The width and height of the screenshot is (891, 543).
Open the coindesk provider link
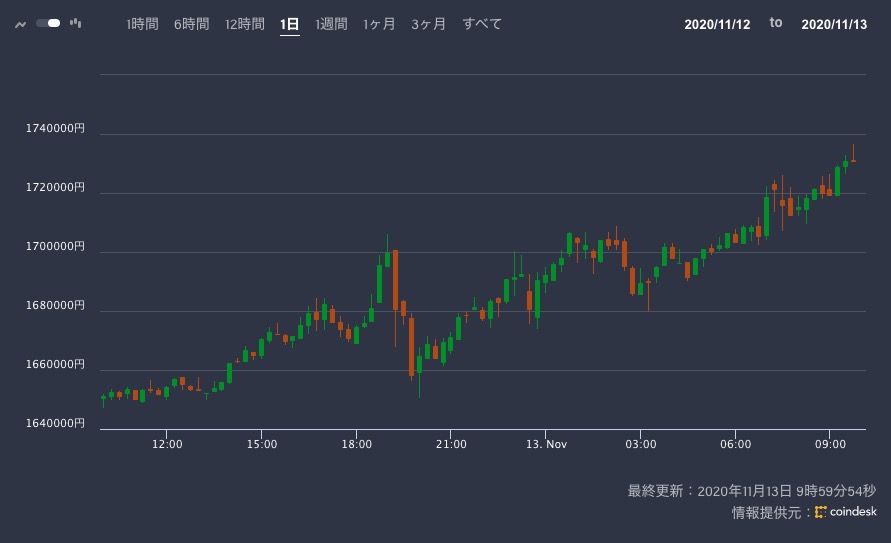tap(852, 512)
